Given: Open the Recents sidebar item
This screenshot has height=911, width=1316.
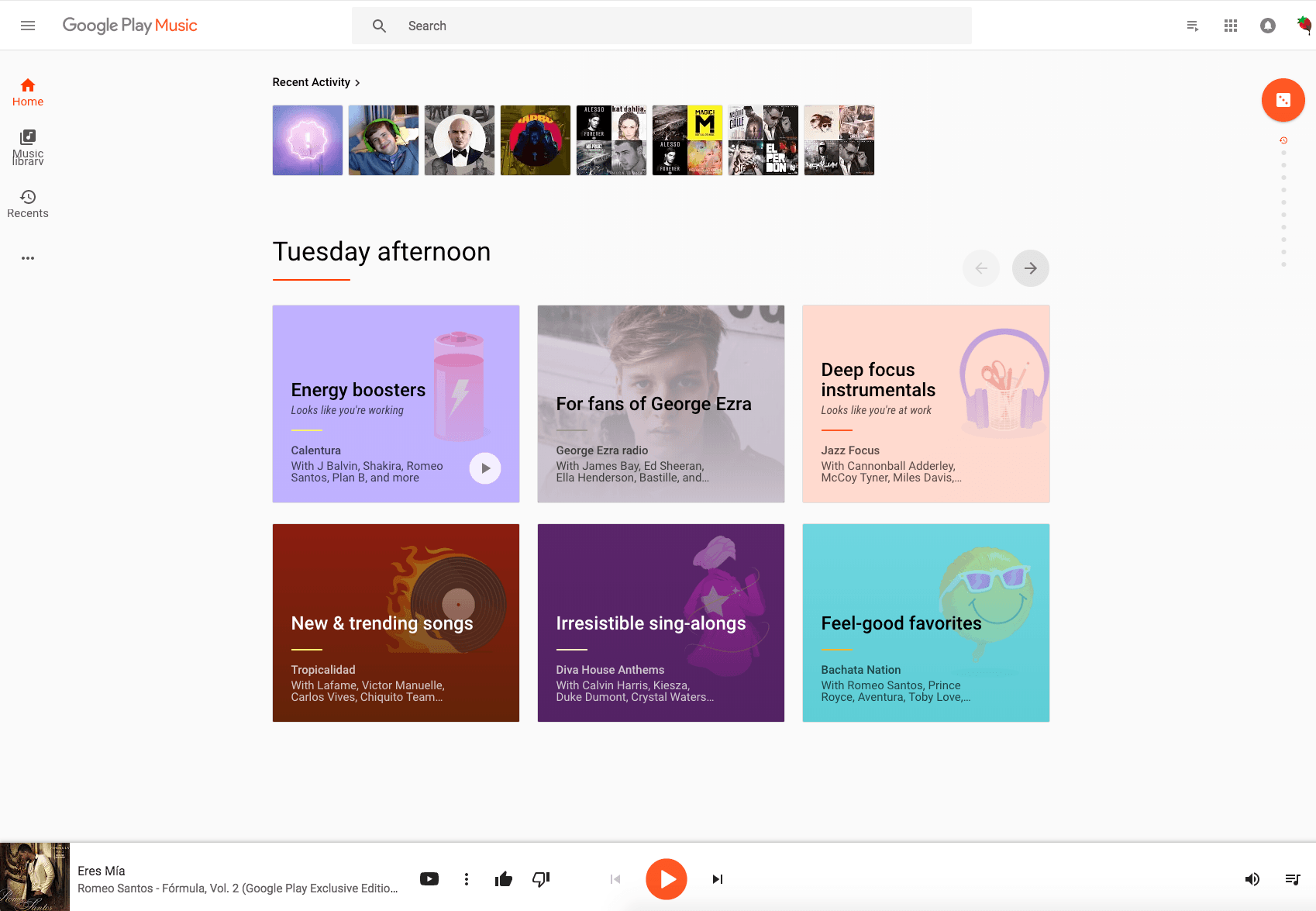Looking at the screenshot, I should point(28,204).
